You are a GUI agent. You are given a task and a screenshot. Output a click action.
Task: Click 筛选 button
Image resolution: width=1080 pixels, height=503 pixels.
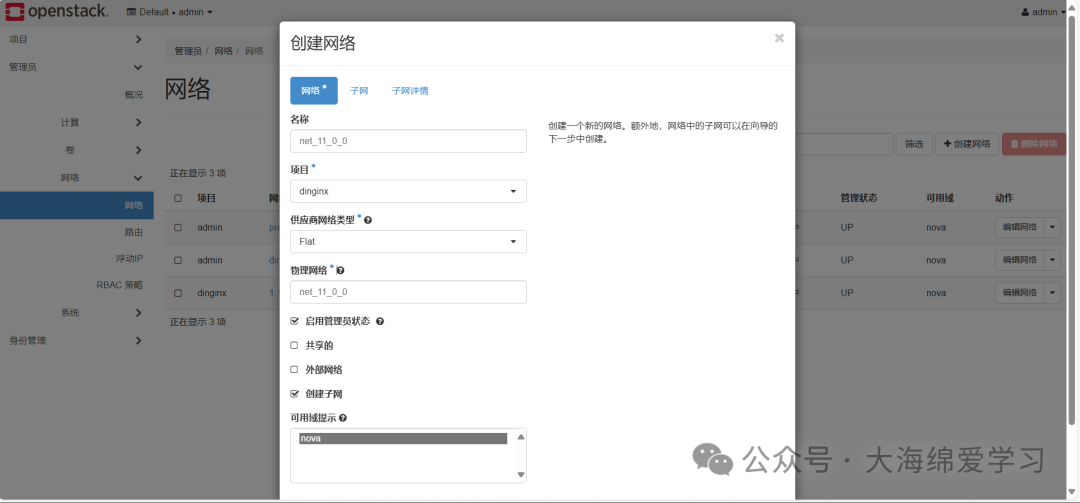[x=913, y=144]
